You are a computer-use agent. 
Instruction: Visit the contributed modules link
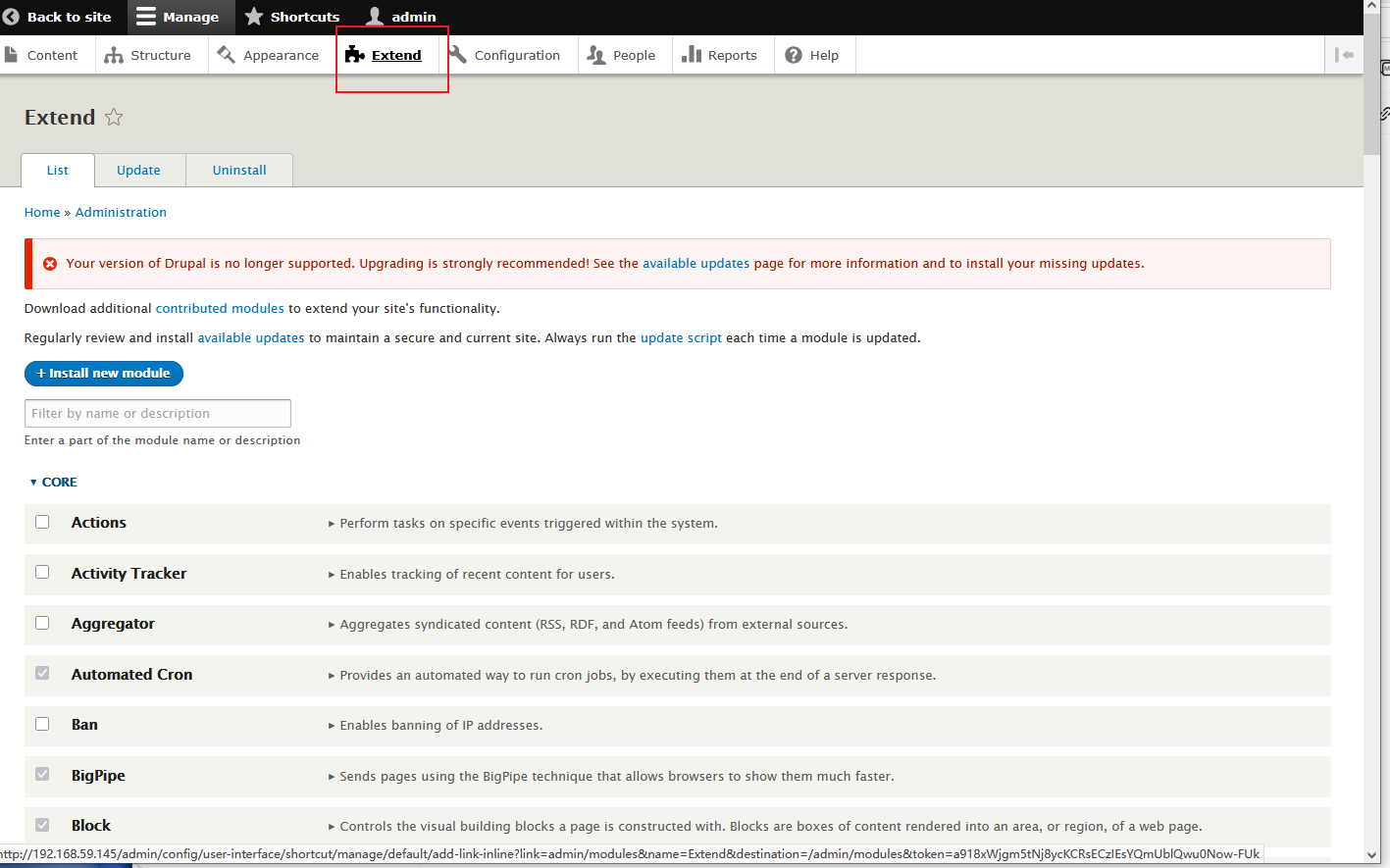tap(220, 308)
